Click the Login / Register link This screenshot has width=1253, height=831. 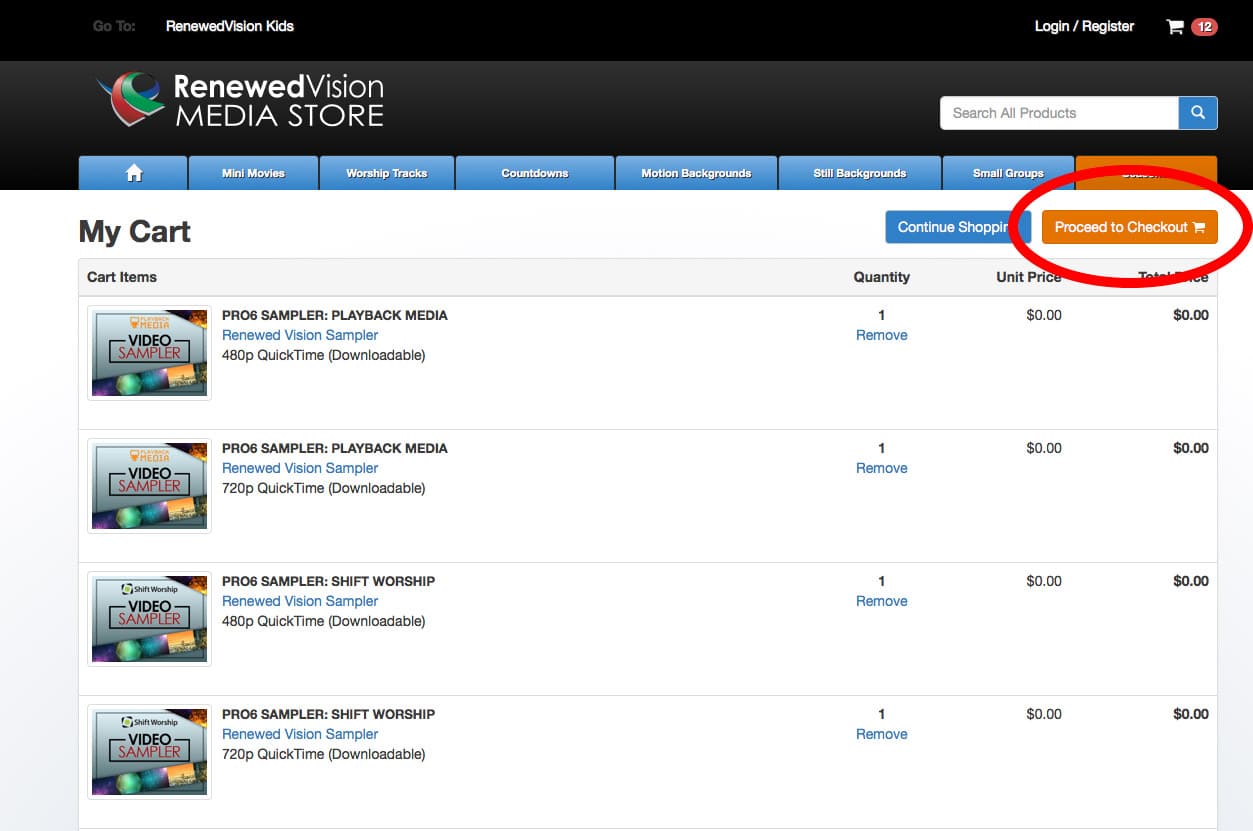pyautogui.click(x=1084, y=26)
